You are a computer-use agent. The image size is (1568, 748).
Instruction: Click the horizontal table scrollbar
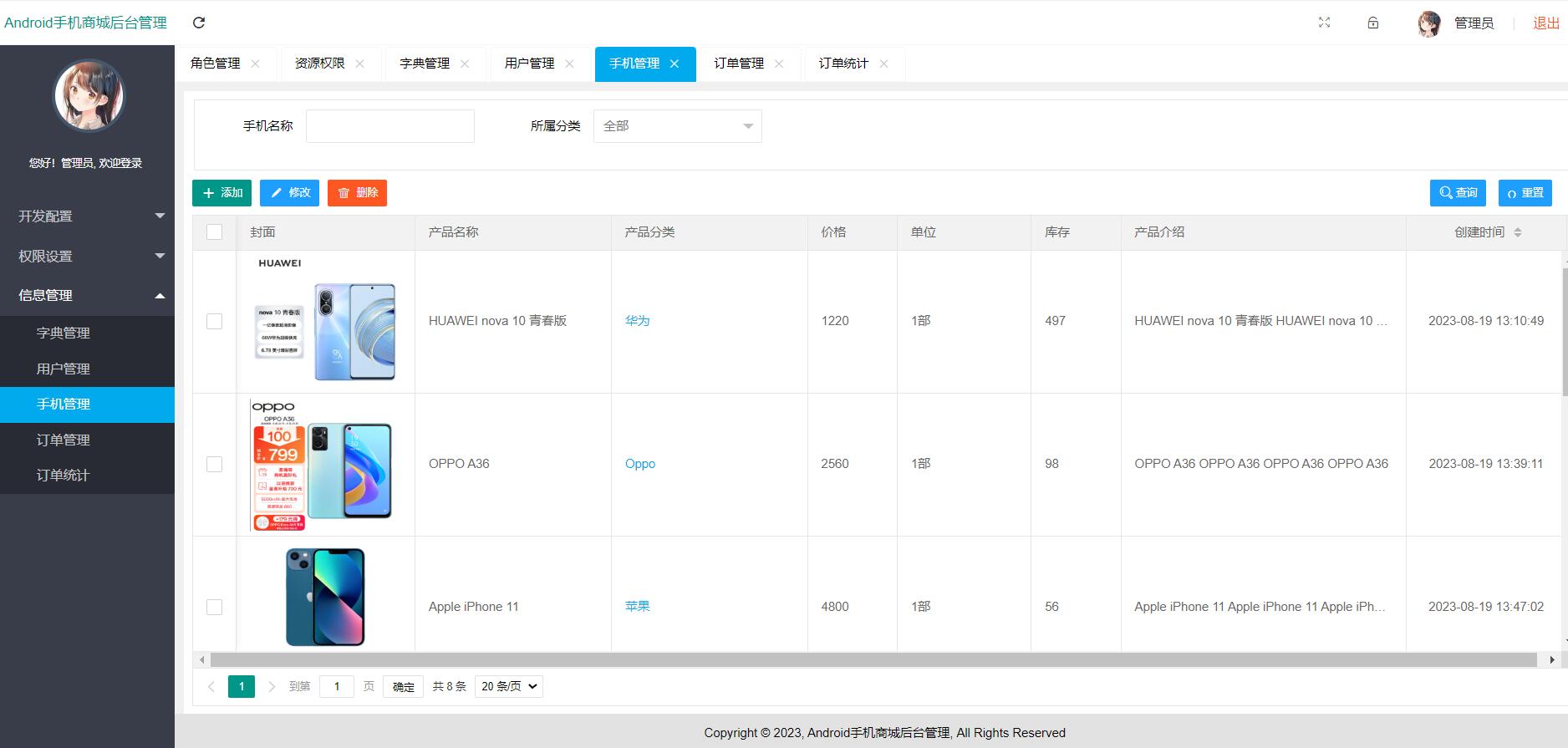click(873, 660)
